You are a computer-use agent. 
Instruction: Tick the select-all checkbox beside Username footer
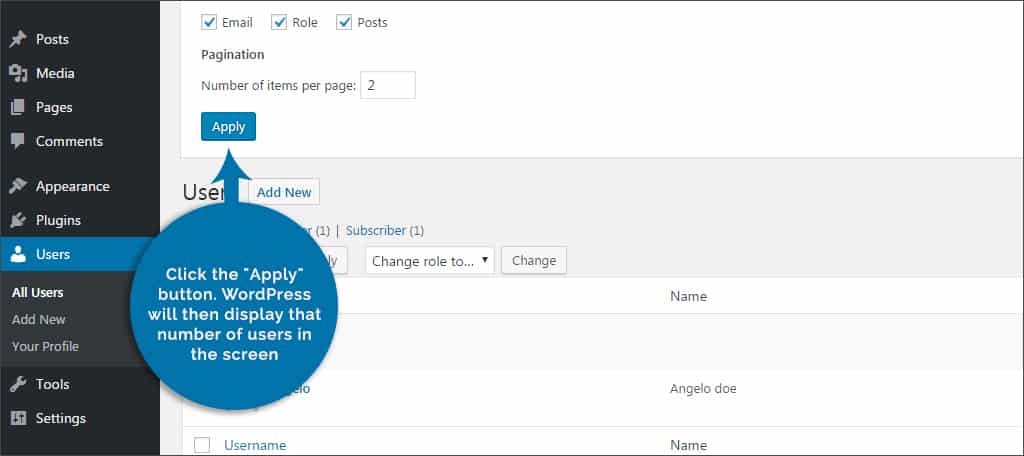[202, 445]
